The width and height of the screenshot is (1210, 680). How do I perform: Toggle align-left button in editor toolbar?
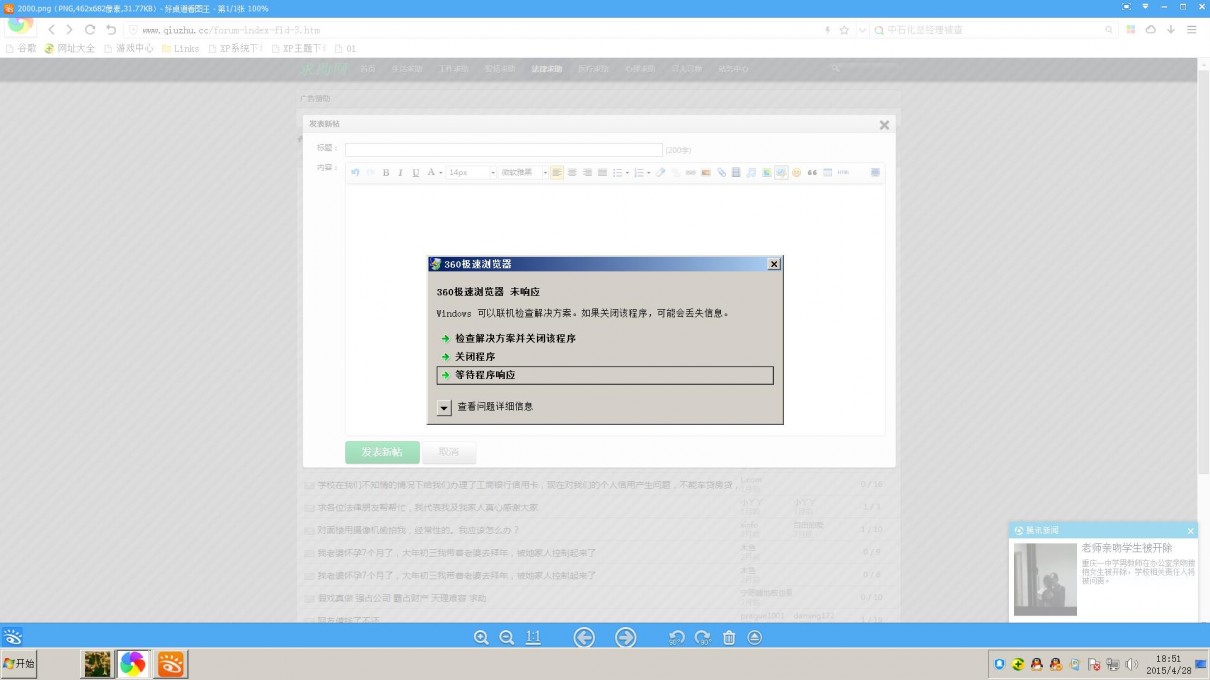(557, 173)
